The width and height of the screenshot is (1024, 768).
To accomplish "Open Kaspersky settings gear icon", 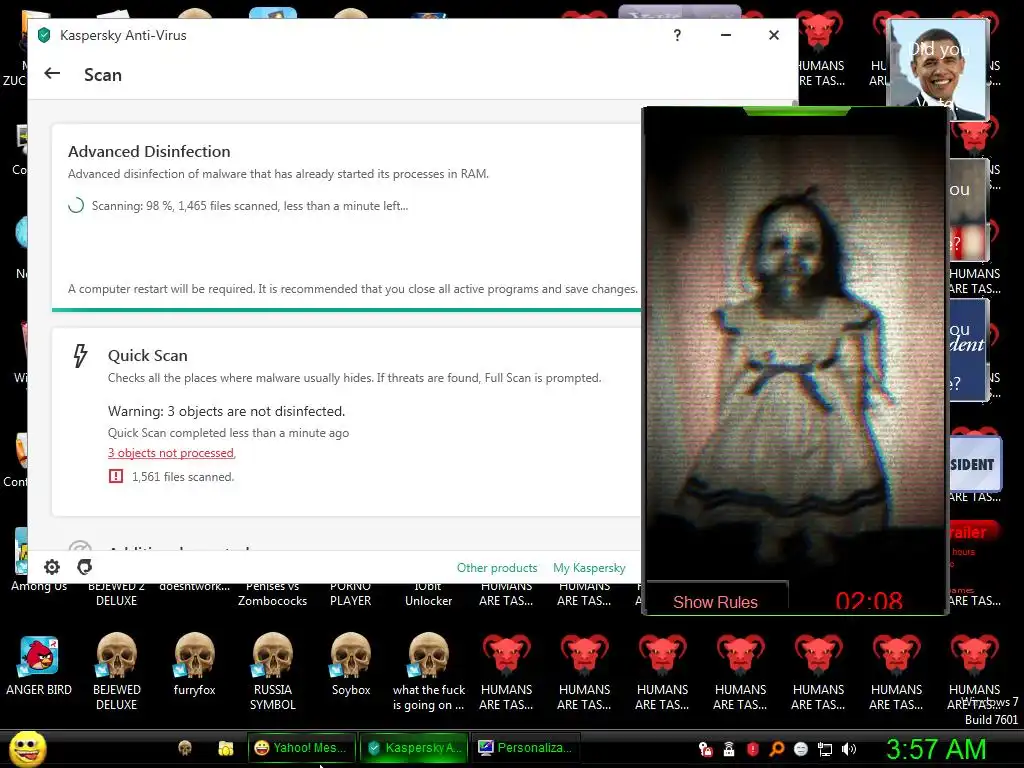I will tap(52, 567).
